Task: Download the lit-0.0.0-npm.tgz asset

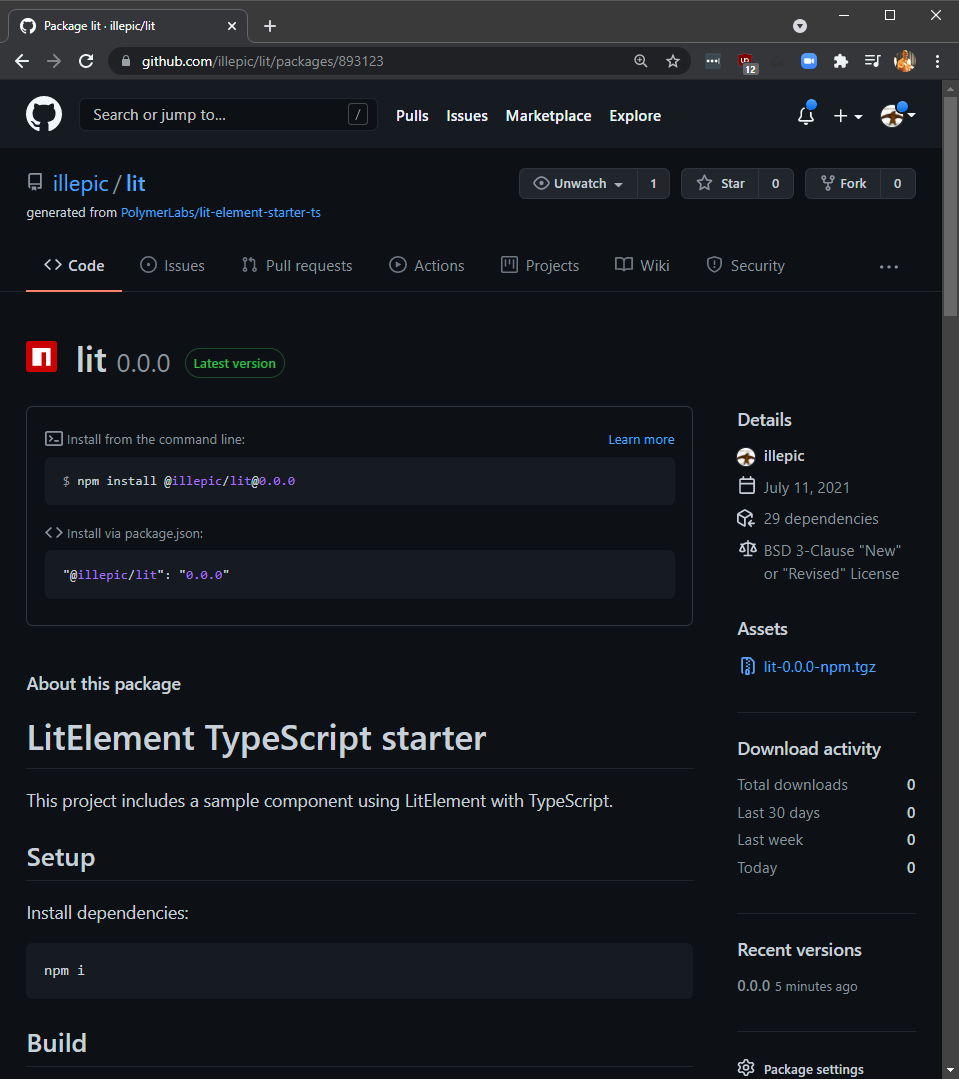Action: pos(819,667)
